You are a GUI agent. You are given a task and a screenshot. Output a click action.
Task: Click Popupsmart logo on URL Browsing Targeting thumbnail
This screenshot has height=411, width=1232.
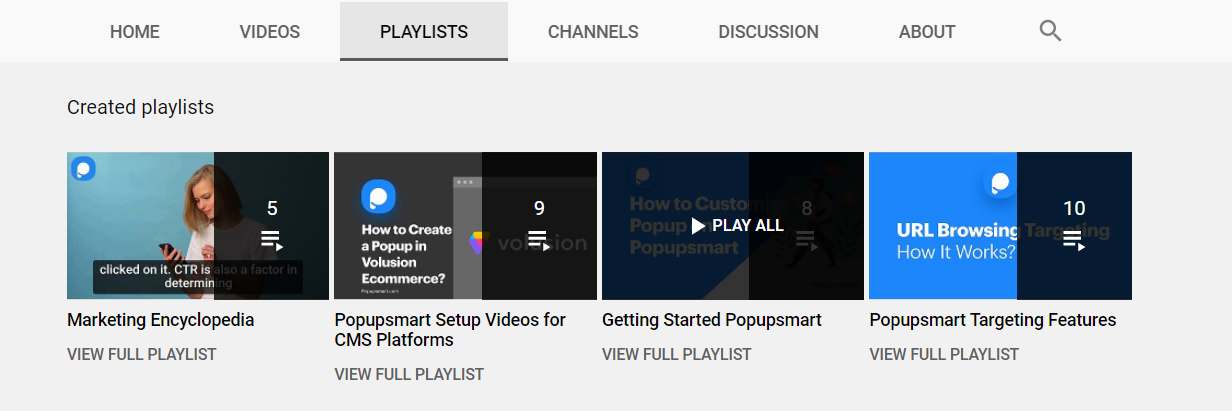point(1000,184)
